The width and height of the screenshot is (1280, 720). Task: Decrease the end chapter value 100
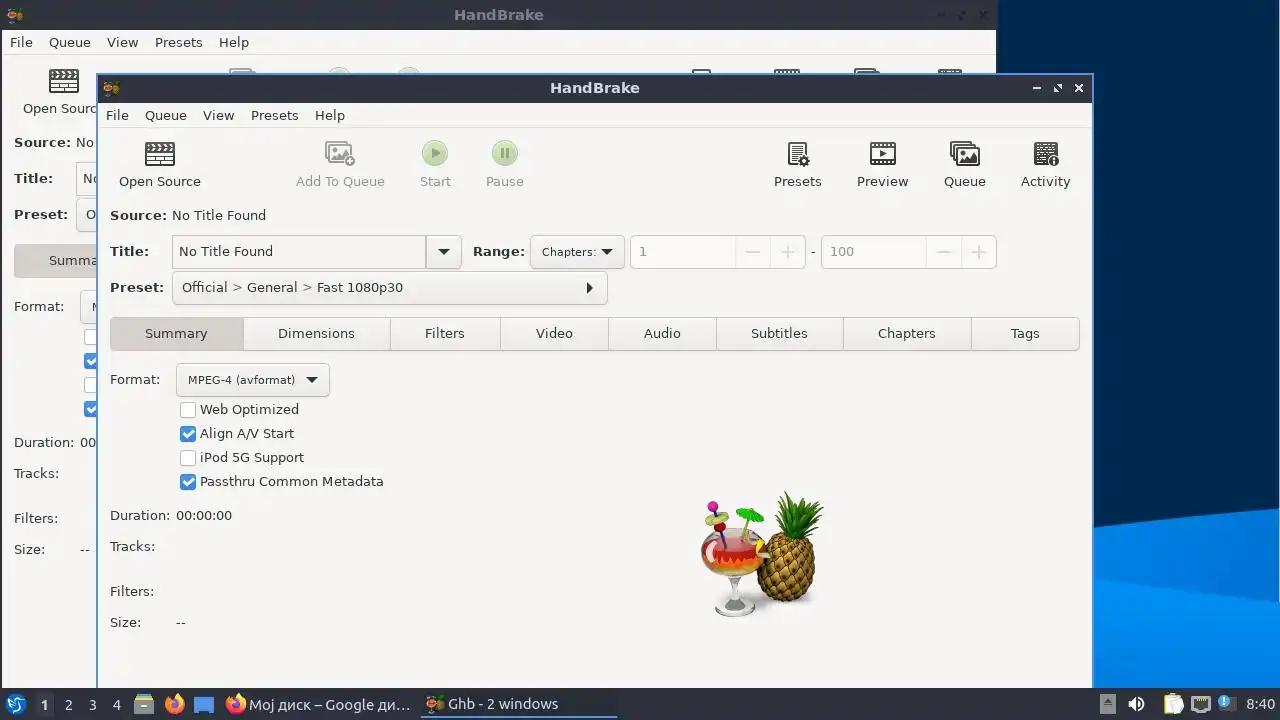click(943, 251)
